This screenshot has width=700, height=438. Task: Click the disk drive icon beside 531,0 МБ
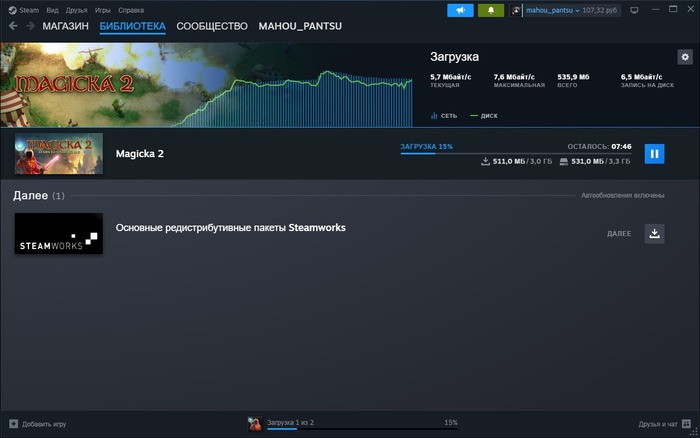tap(564, 161)
